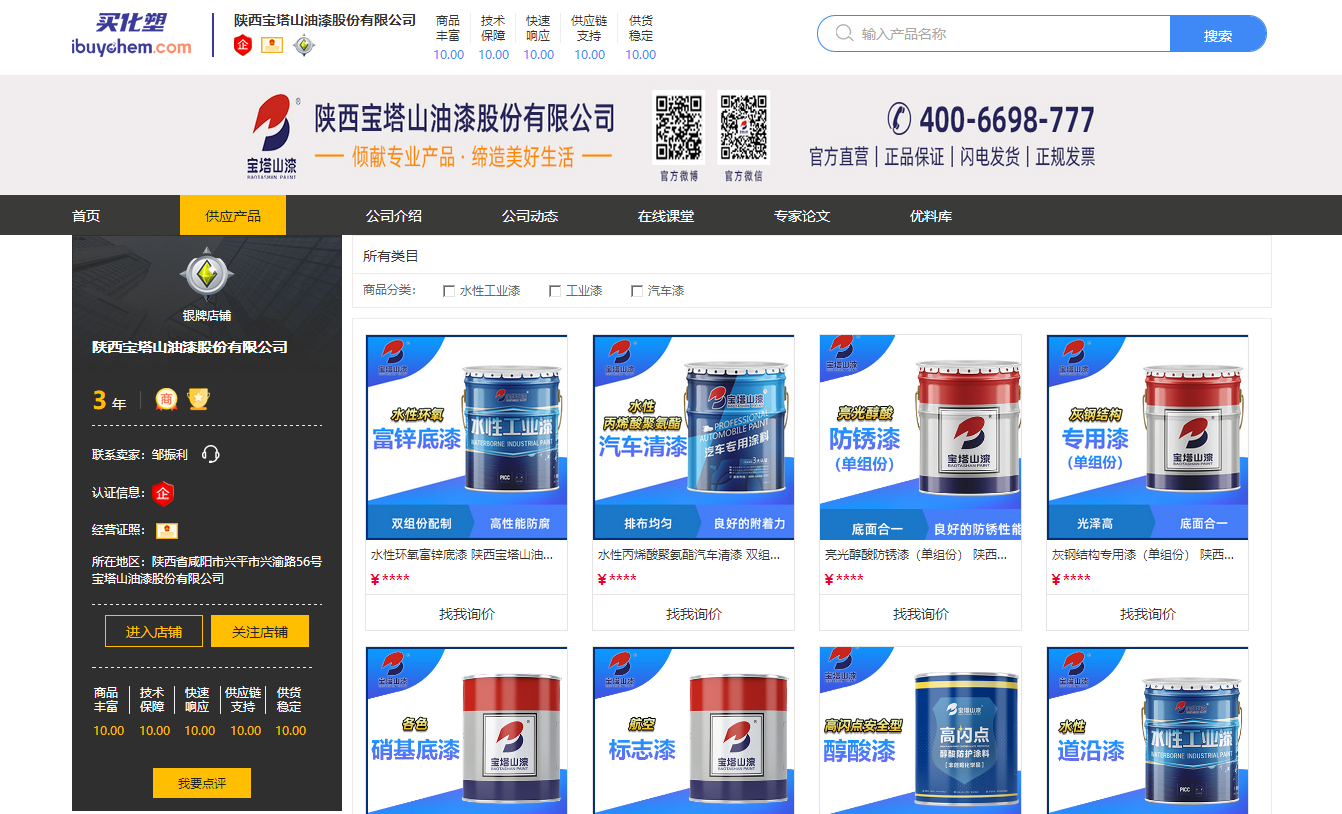Click the gold trophy badge in sidebar
Screen dimensions: 1342x814
(x=198, y=400)
